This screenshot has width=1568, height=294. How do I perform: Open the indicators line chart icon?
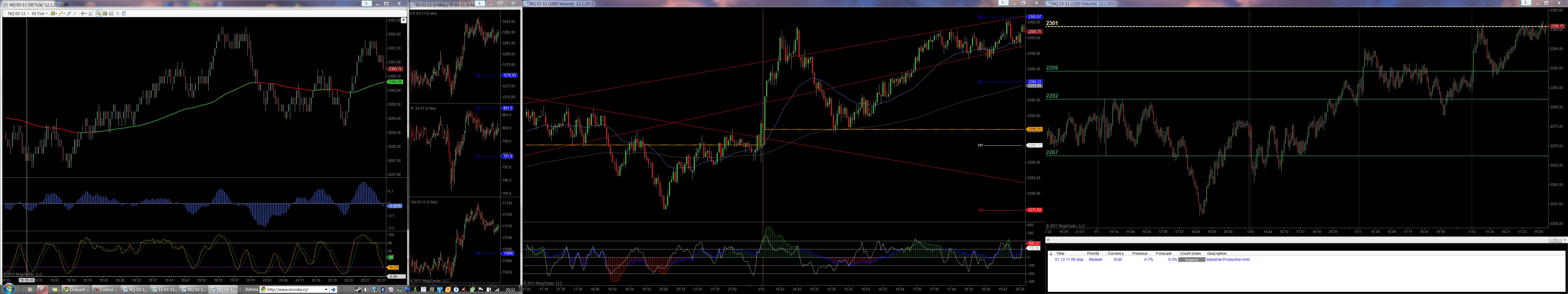[x=111, y=13]
